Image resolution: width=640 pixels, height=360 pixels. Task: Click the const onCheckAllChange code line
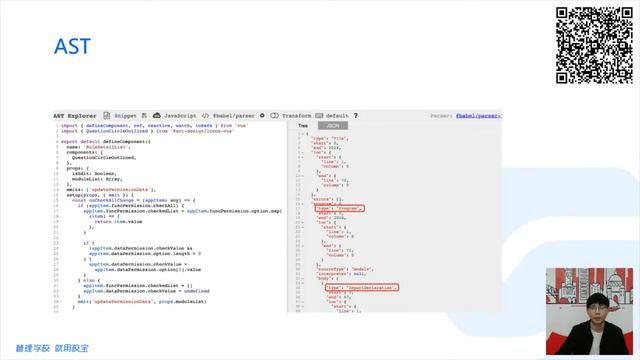134,200
